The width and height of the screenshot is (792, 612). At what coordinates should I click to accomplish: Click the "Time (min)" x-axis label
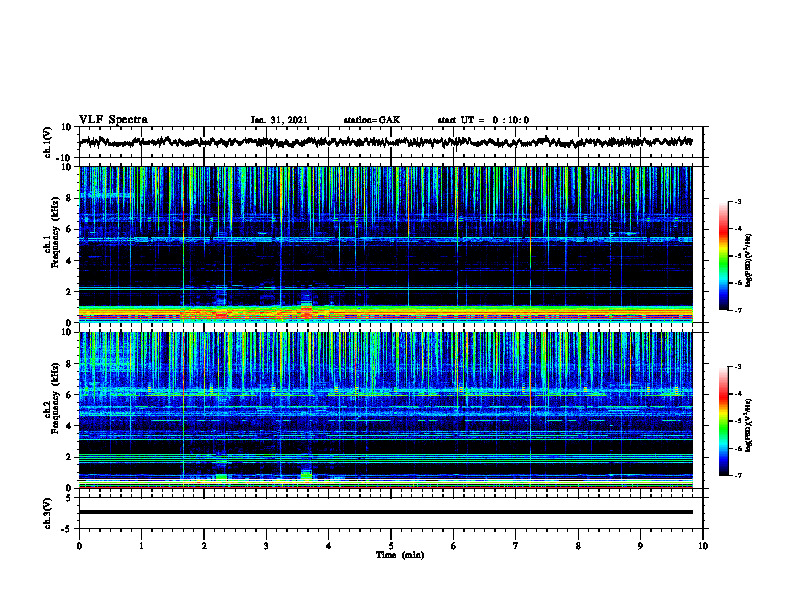(x=400, y=555)
